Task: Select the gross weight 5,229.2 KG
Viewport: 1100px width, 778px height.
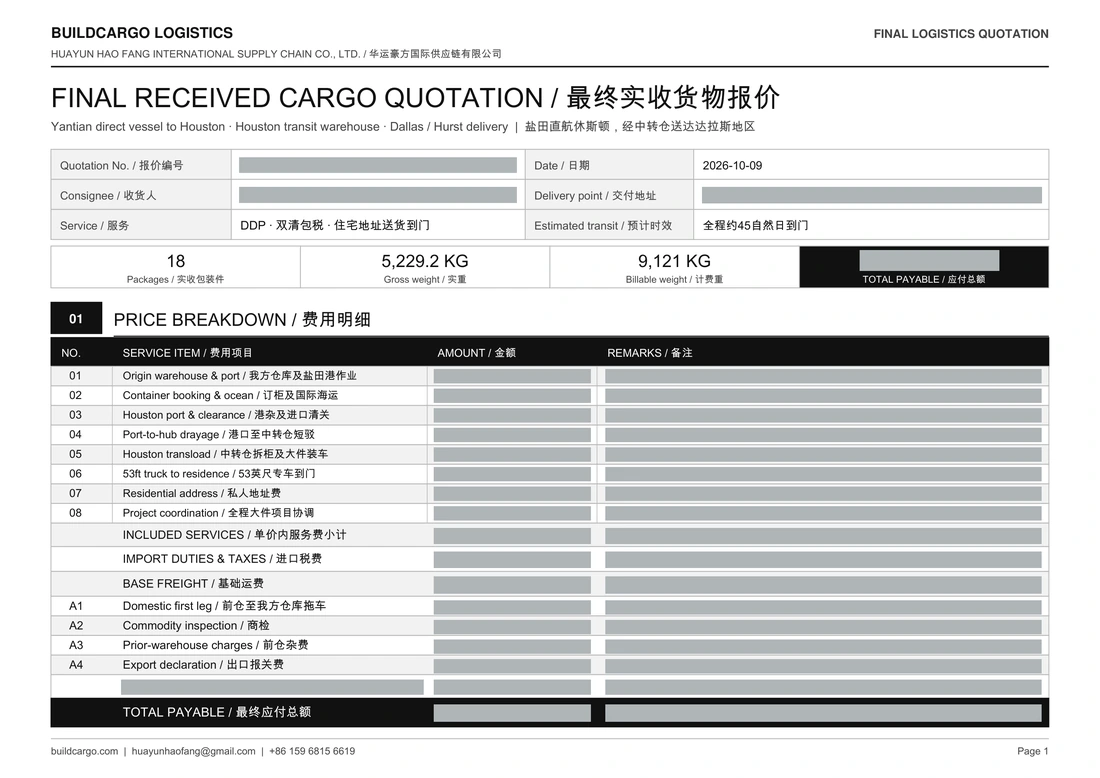Action: 425,262
